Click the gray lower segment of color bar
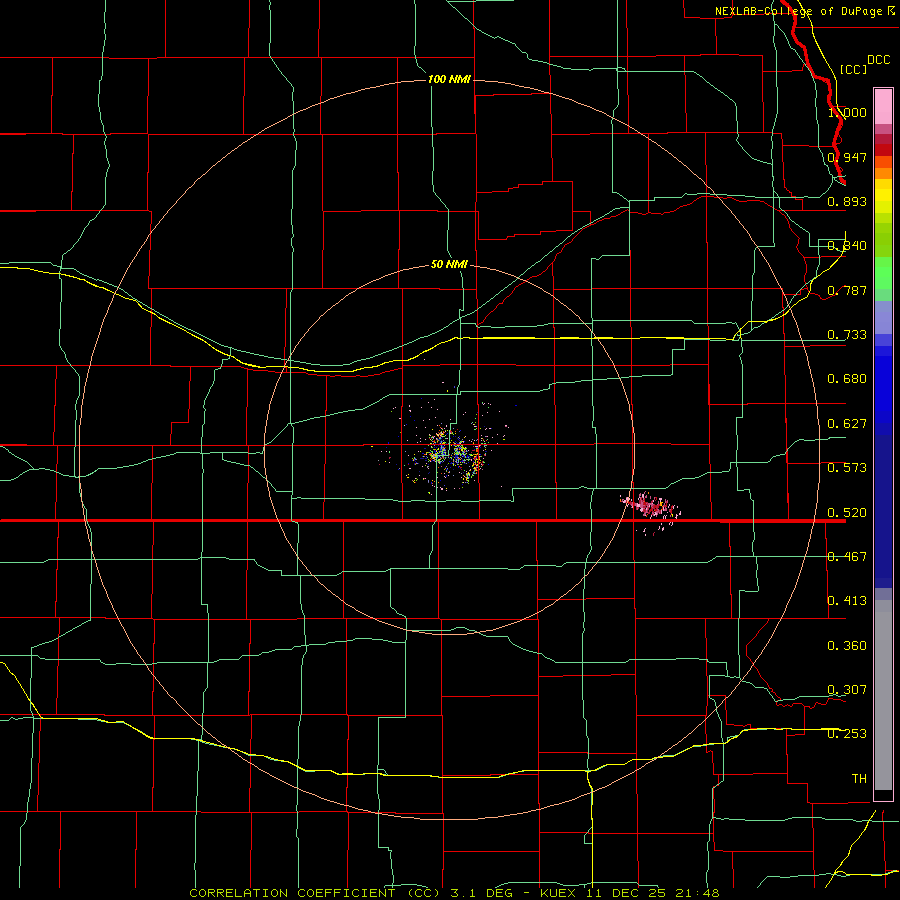 coord(883,695)
